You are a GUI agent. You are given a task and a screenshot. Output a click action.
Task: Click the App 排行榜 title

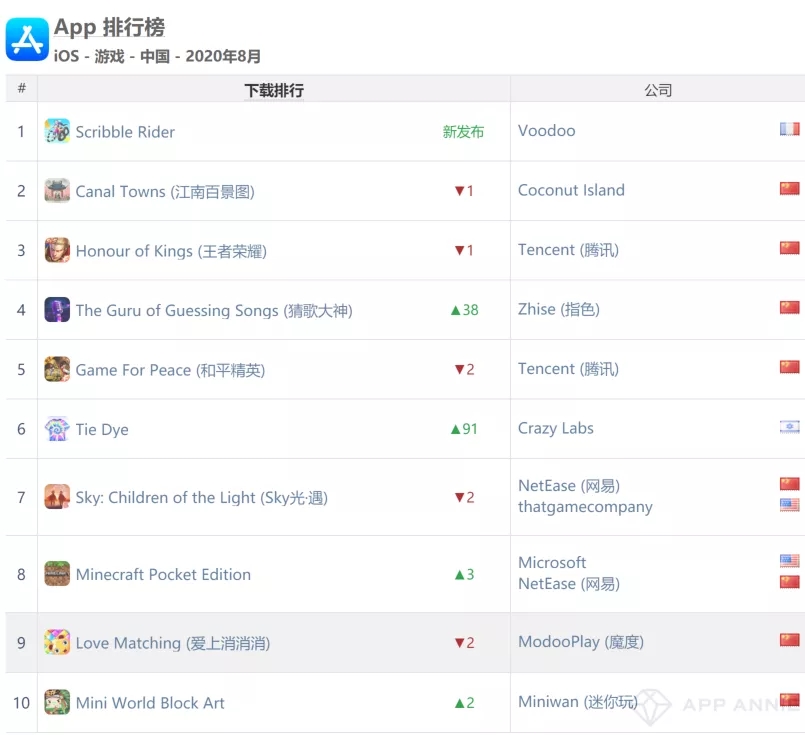point(109,27)
